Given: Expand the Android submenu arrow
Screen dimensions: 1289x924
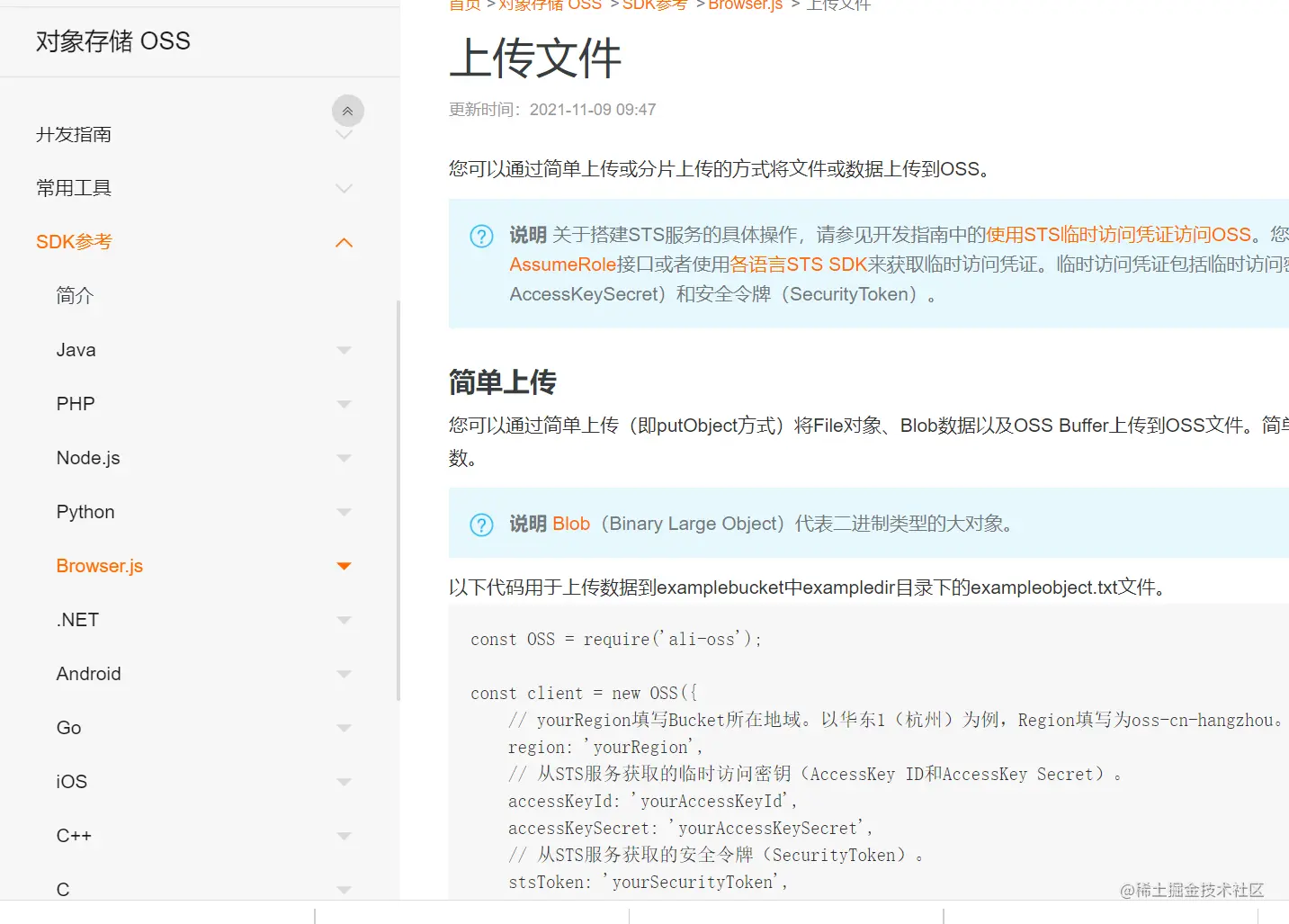Looking at the screenshot, I should (344, 674).
